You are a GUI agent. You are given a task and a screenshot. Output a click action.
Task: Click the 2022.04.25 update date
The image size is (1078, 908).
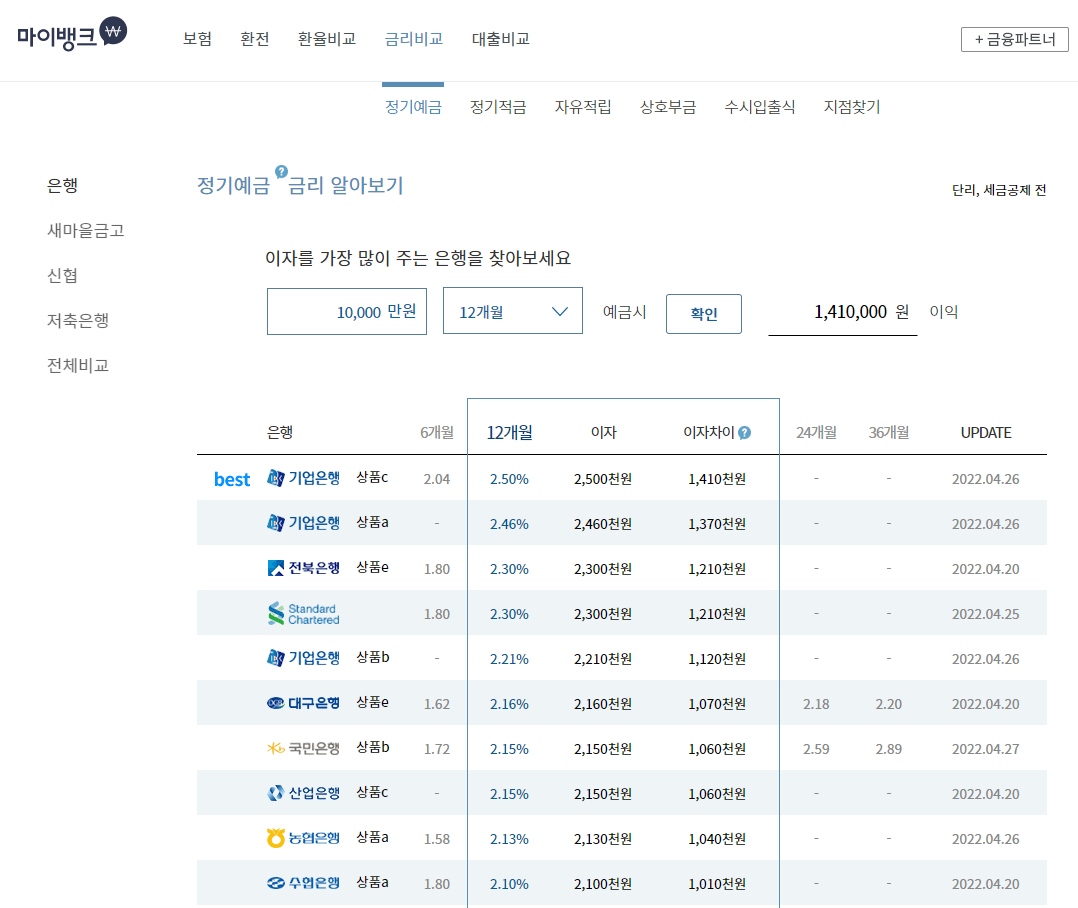coord(985,614)
